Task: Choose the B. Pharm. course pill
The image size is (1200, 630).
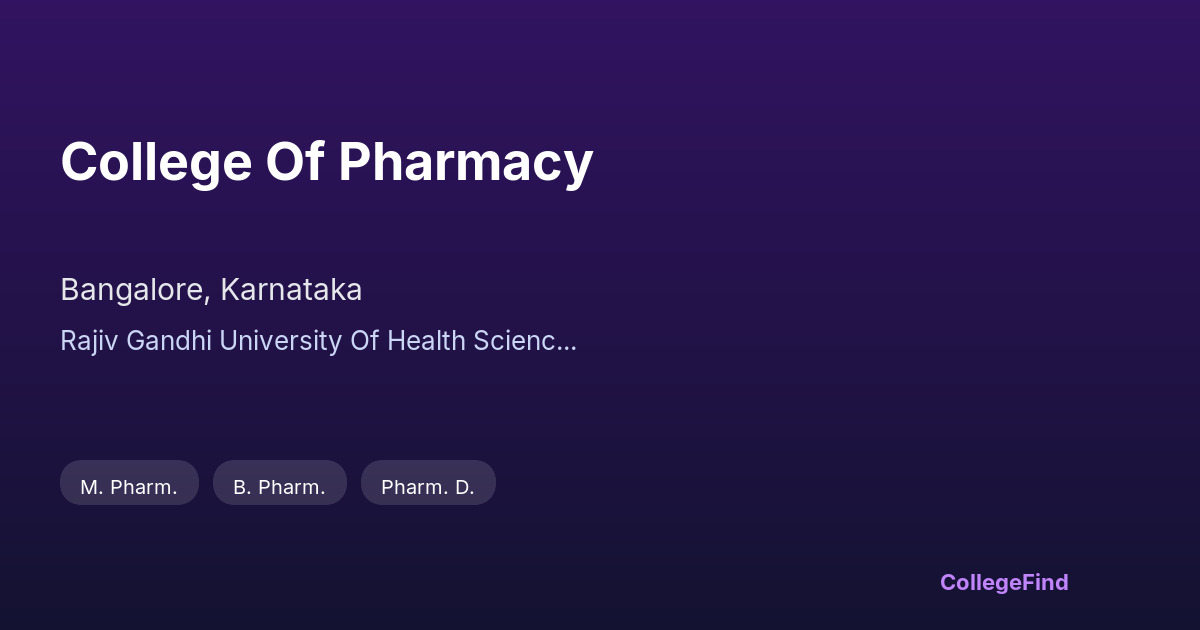Action: click(279, 487)
